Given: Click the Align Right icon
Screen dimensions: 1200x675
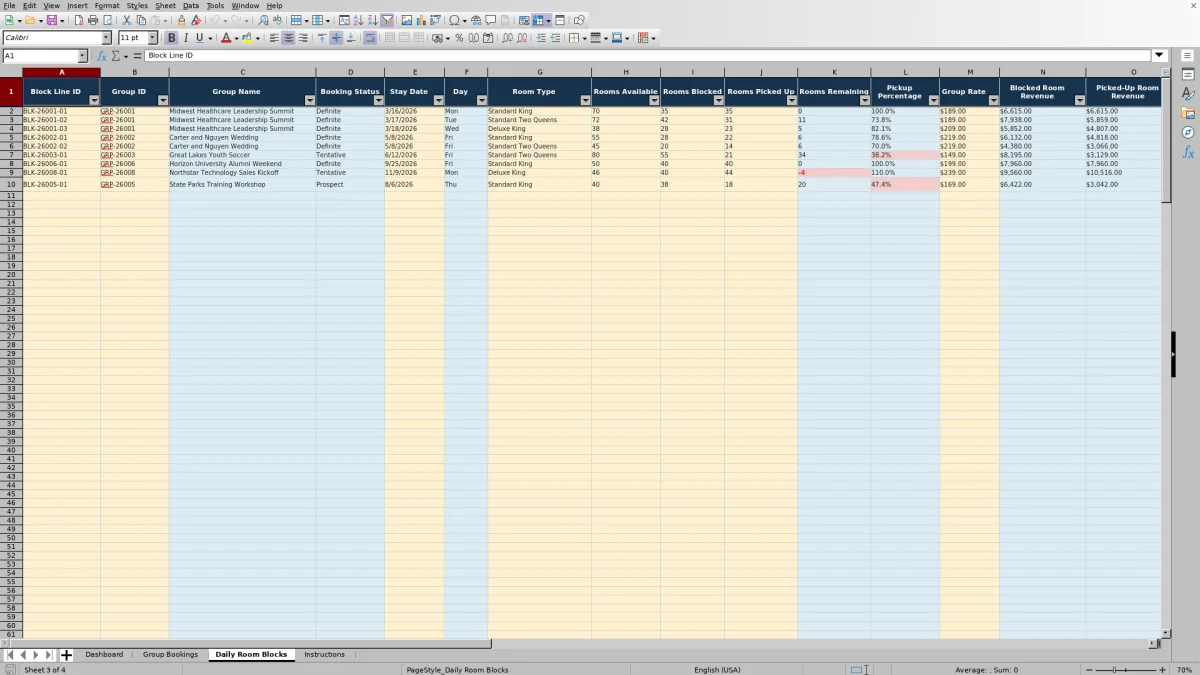Looking at the screenshot, I should [x=302, y=38].
